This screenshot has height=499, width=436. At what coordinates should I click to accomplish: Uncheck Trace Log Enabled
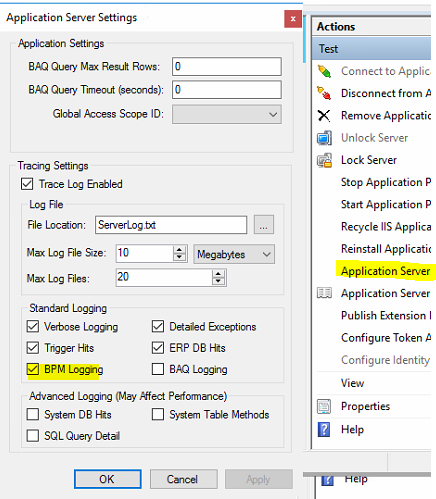coord(27,184)
